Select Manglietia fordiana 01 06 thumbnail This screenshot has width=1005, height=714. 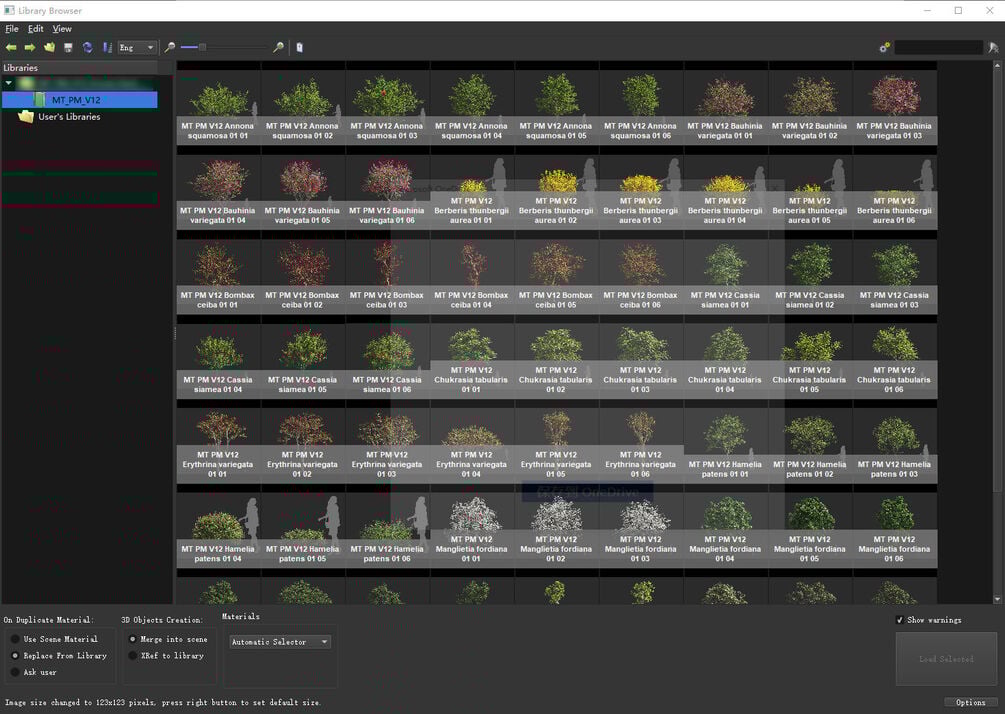click(895, 530)
